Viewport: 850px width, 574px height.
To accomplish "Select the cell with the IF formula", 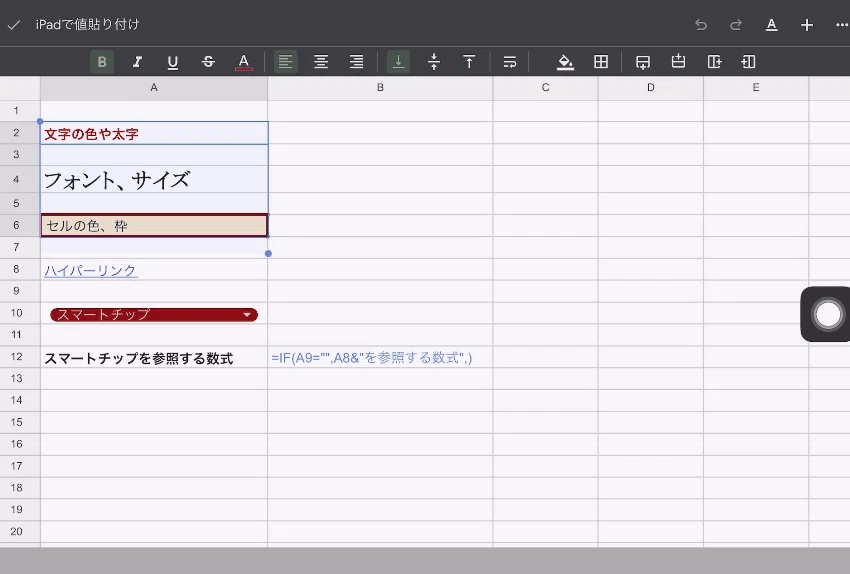I will [380, 358].
